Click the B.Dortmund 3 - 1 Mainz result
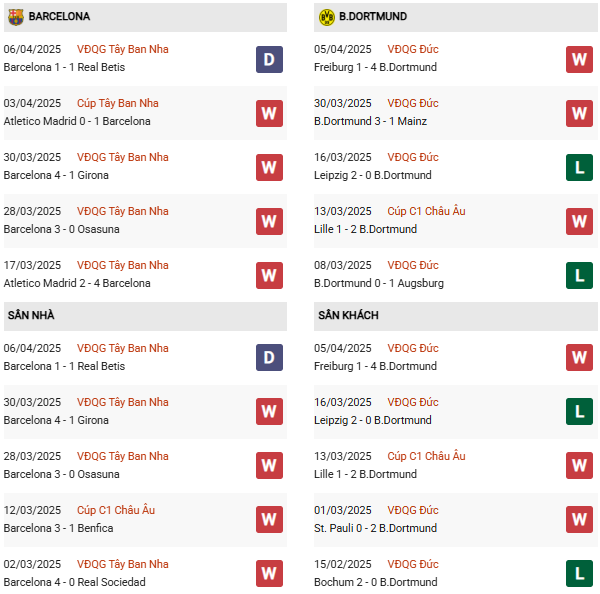Image resolution: width=600 pixels, height=594 pixels. [x=370, y=122]
